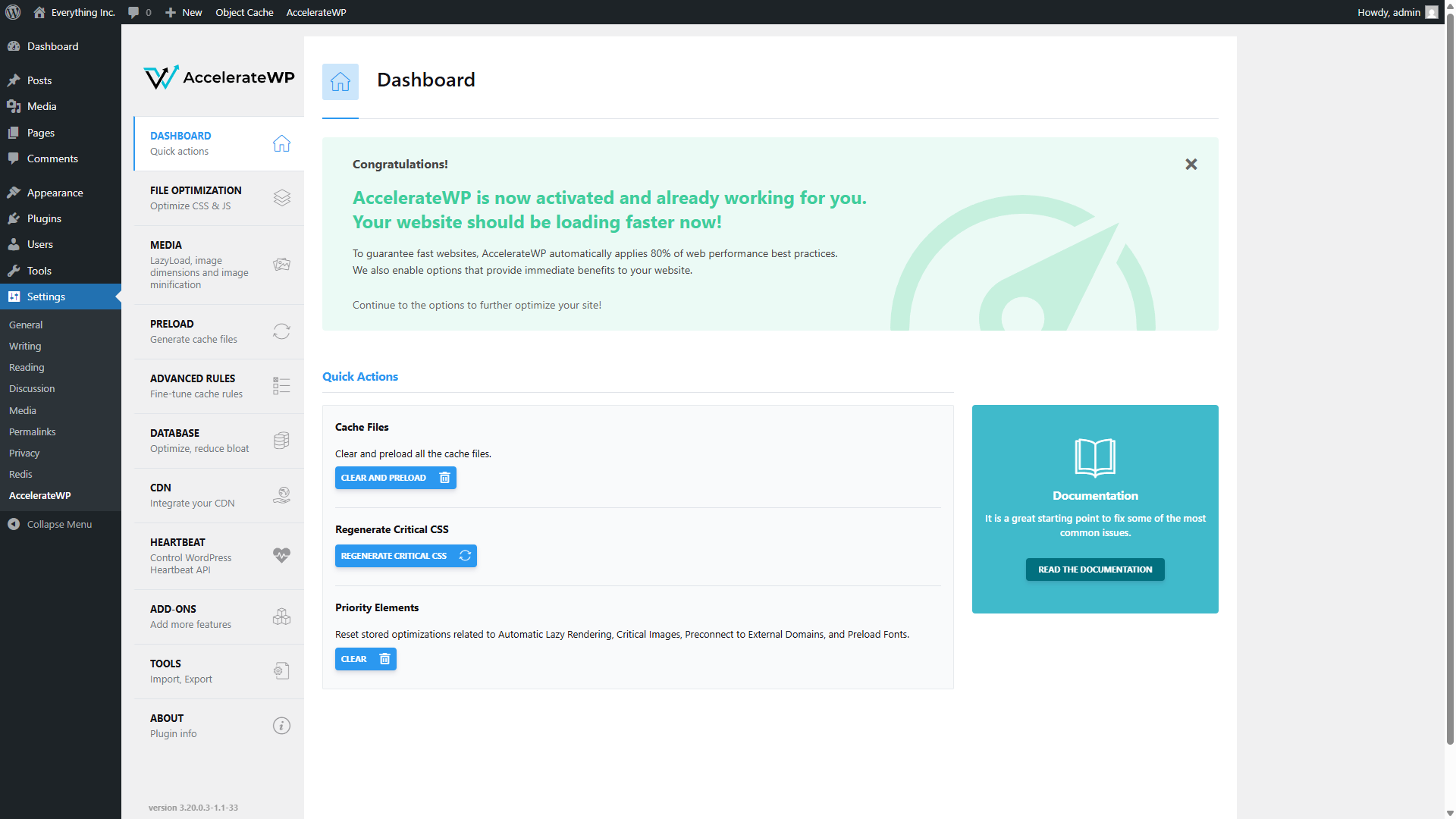Screen dimensions: 1456x819
Task: Open Reading settings submenu link
Action: point(27,367)
